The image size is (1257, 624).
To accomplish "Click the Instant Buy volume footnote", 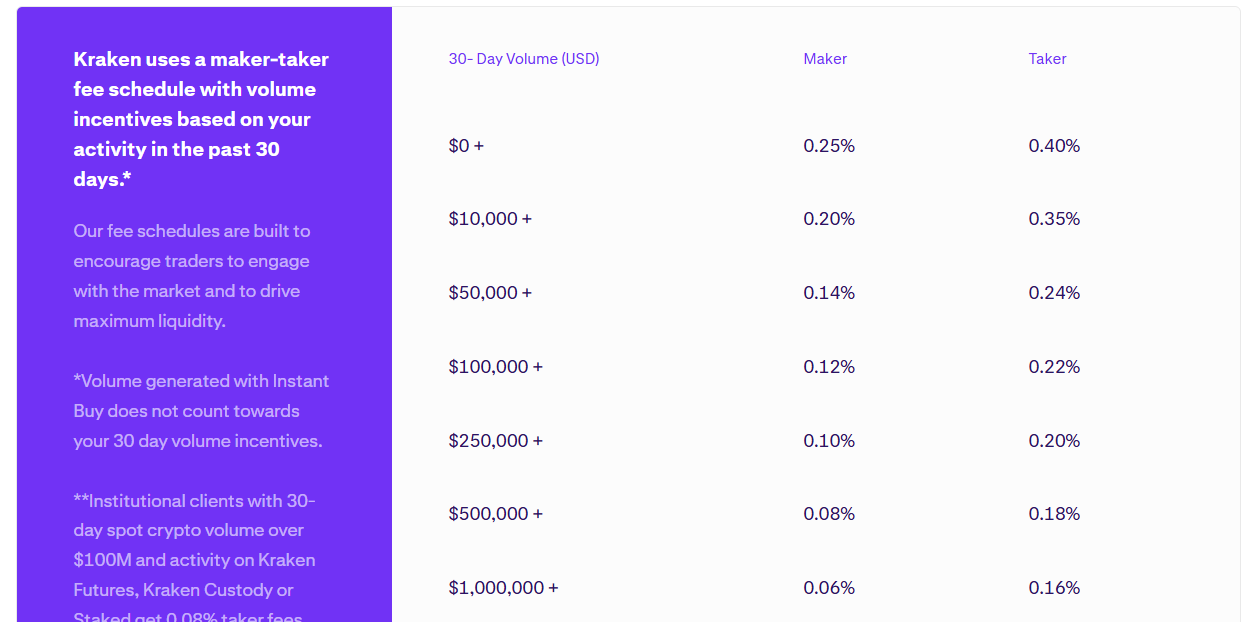I will coord(201,411).
